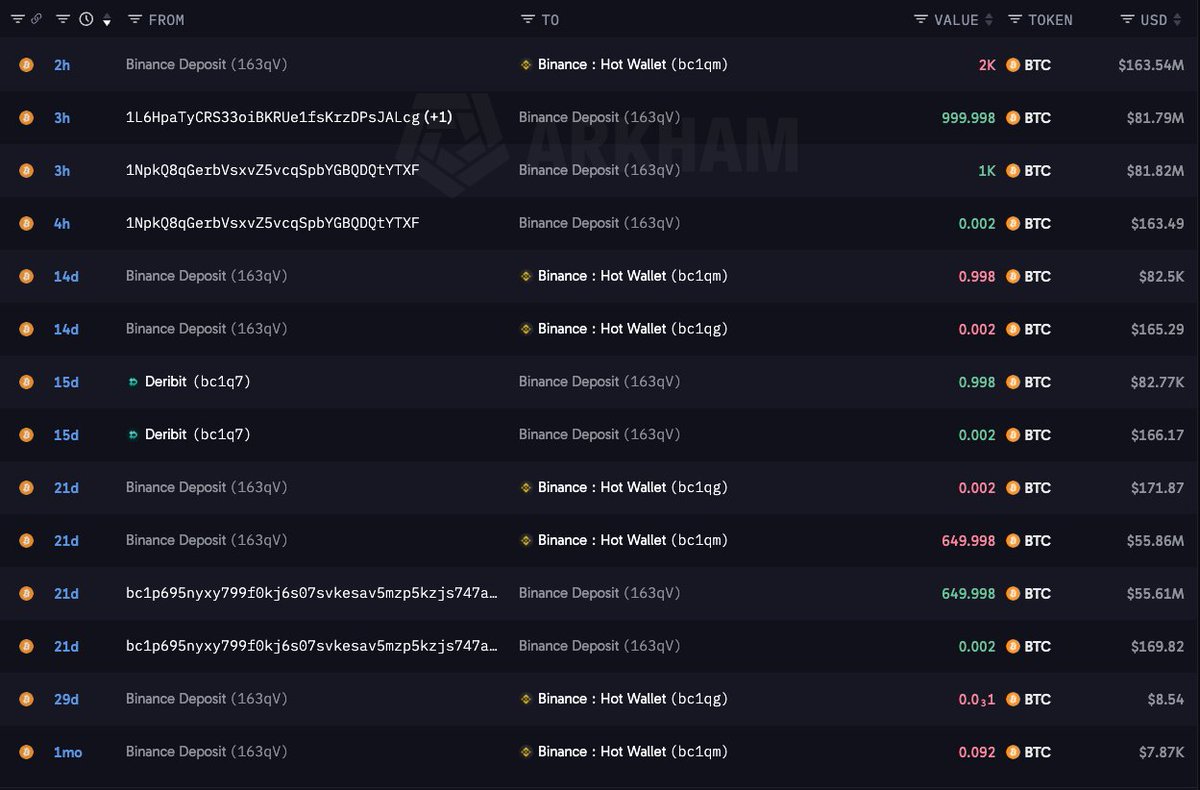The image size is (1200, 790).
Task: Click the BTC token label in the $82.5K row
Action: (1038, 276)
